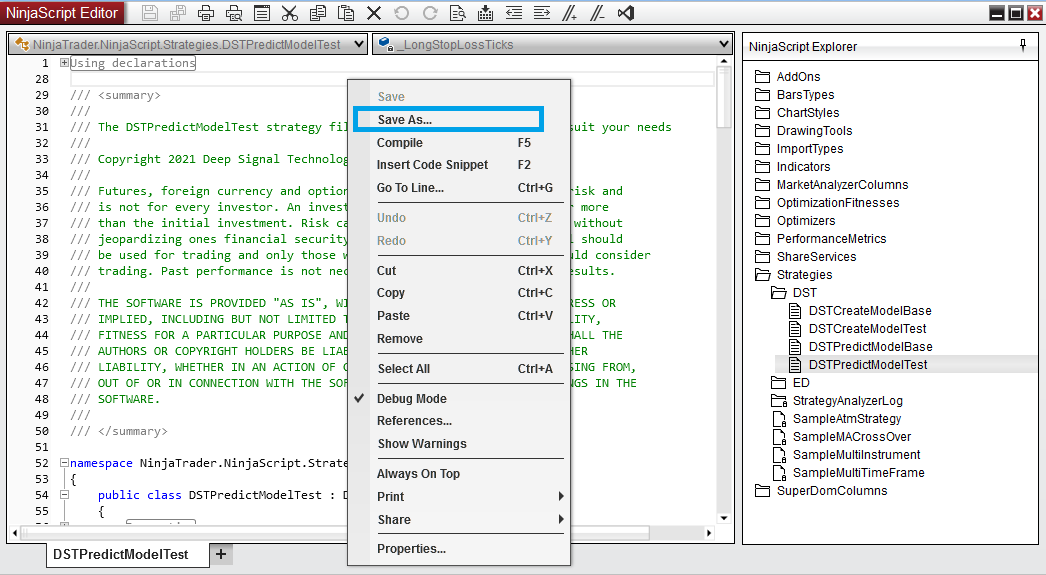The height and width of the screenshot is (575, 1046).
Task: Click the page setup window icon
Action: click(262, 13)
